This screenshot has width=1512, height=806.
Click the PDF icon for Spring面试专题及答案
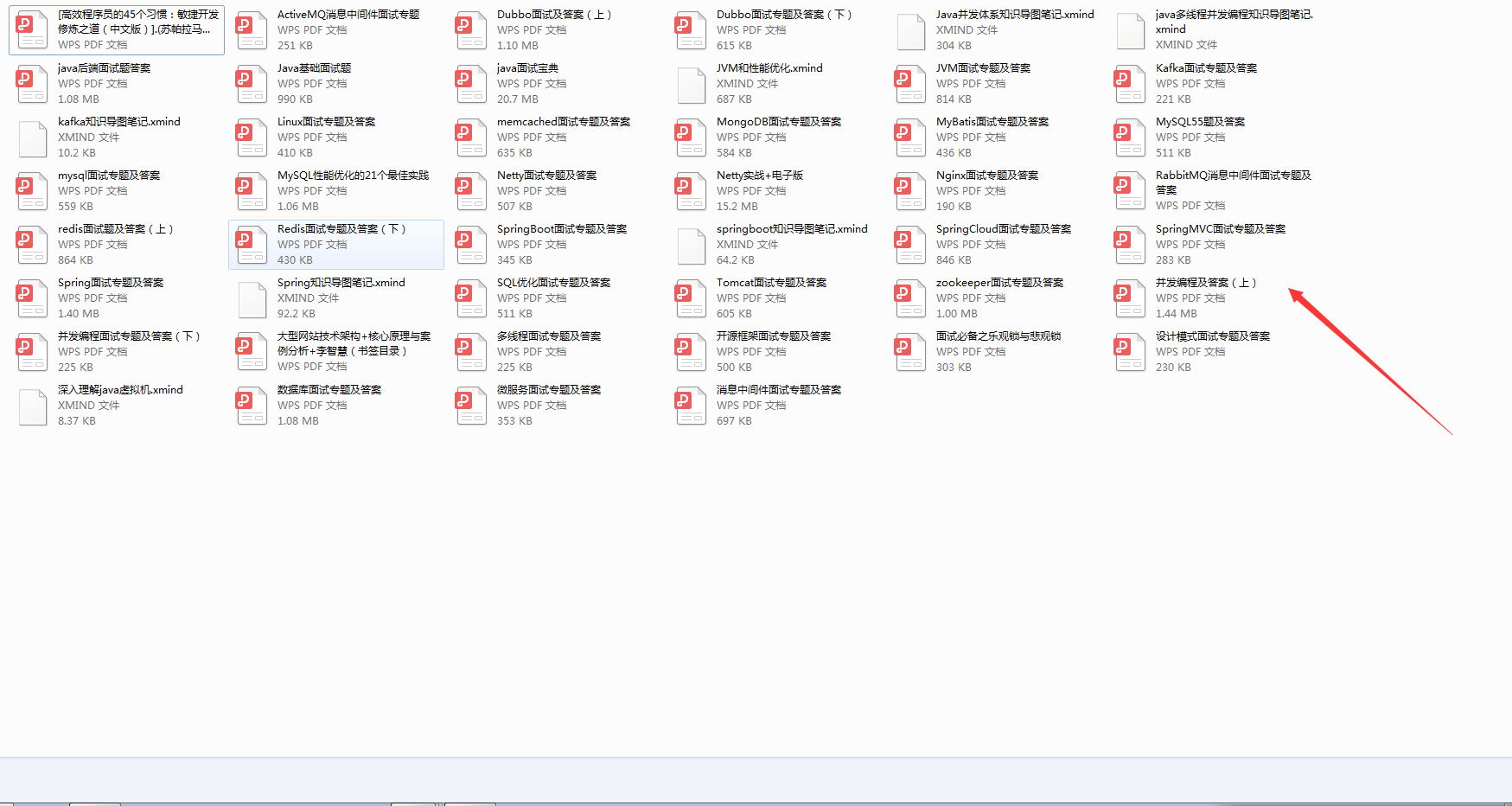tap(32, 298)
